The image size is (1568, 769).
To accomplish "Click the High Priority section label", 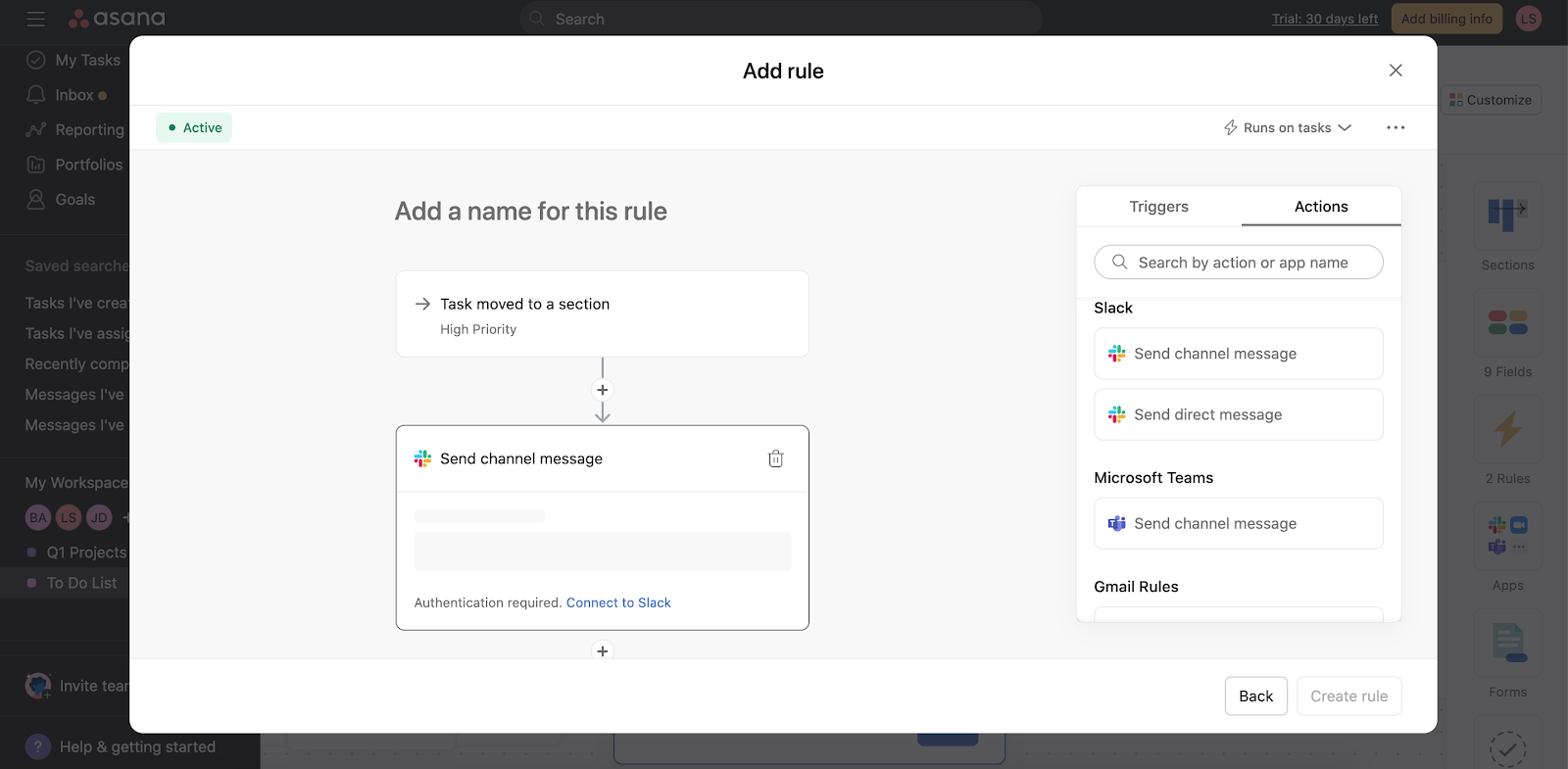I will pyautogui.click(x=478, y=329).
